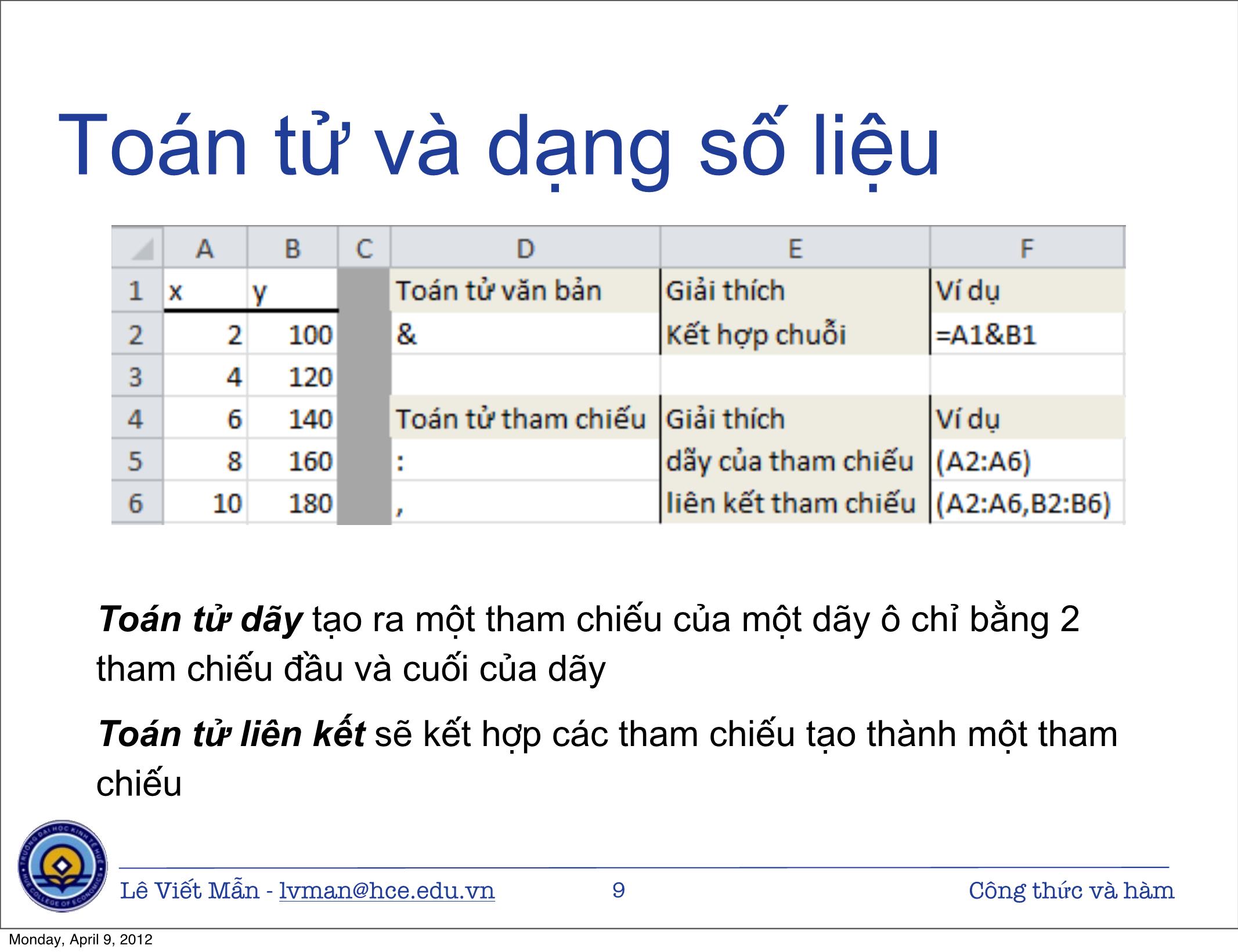Click the 'Toán tử tham chiếu' cell
Viewport: 1238px width, 952px height.
point(525,418)
